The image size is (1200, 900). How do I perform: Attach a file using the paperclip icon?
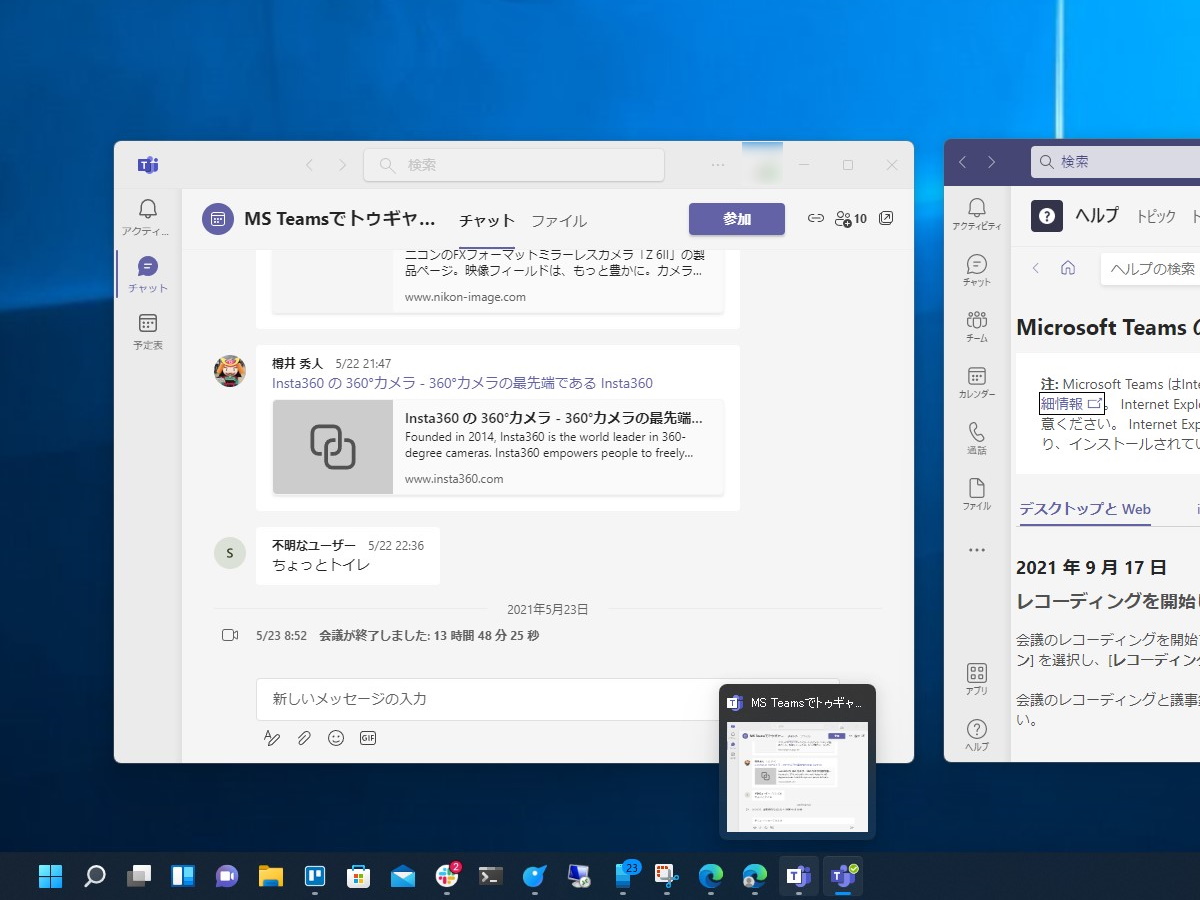304,738
